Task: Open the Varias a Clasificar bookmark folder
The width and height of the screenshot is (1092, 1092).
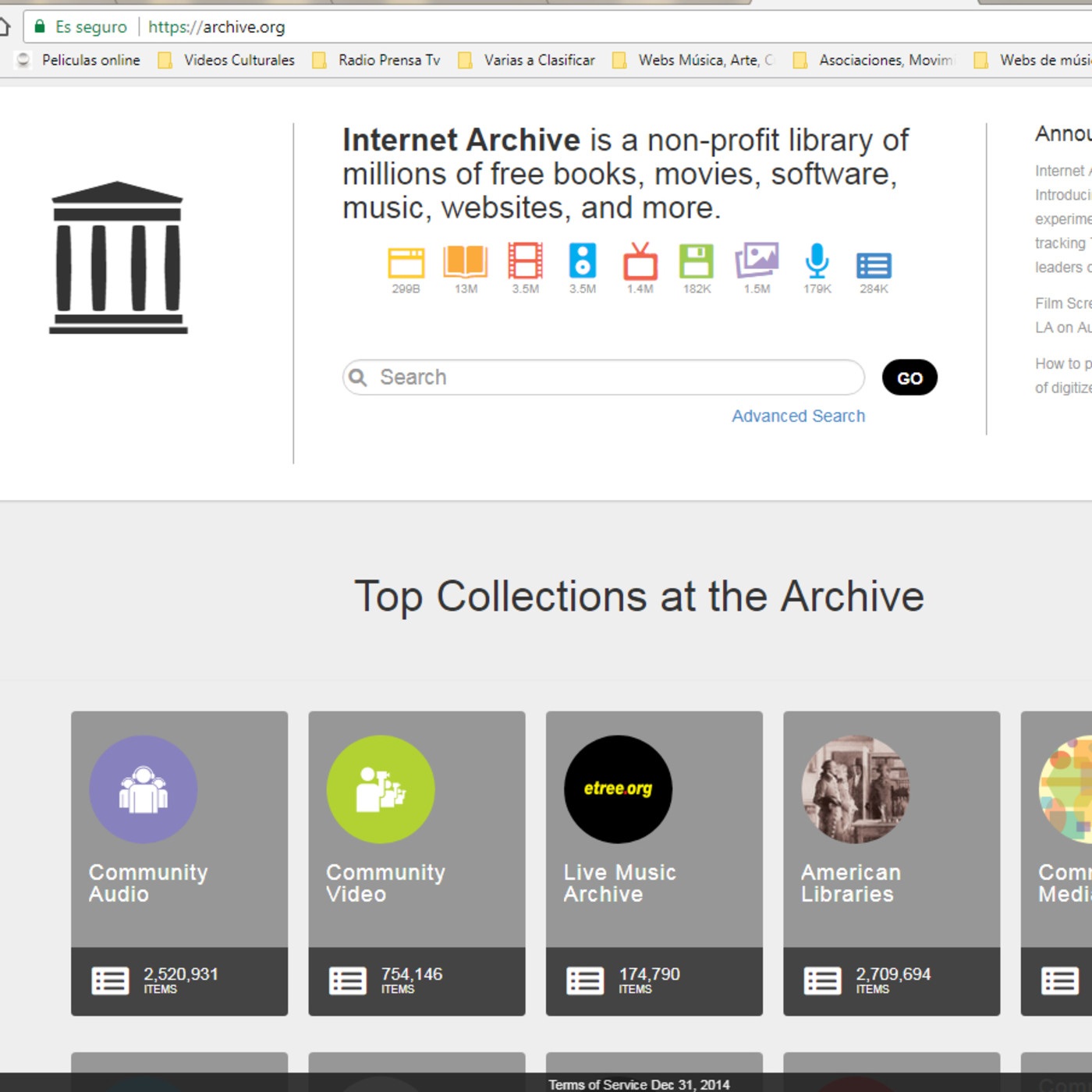Action: (x=526, y=60)
